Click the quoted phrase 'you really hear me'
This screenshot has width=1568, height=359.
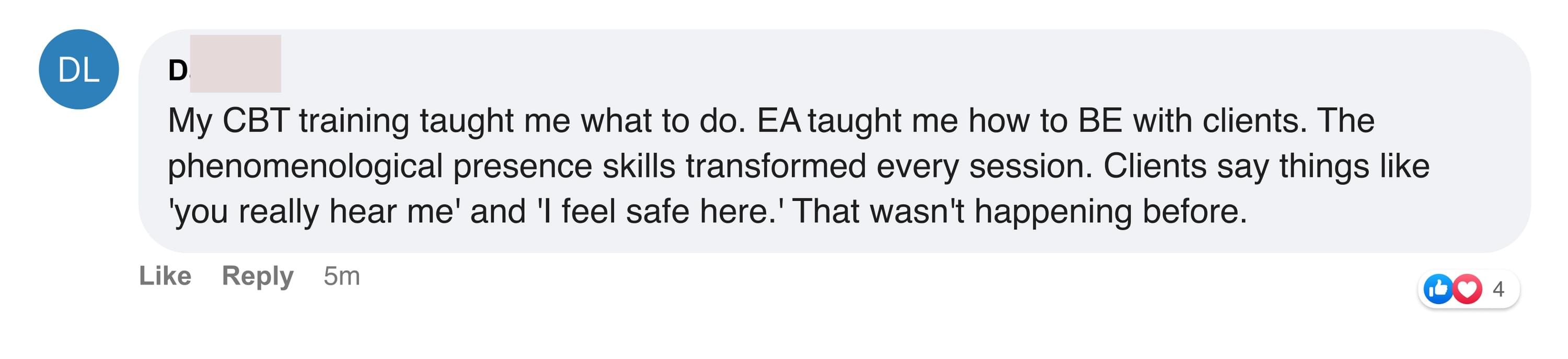point(314,211)
